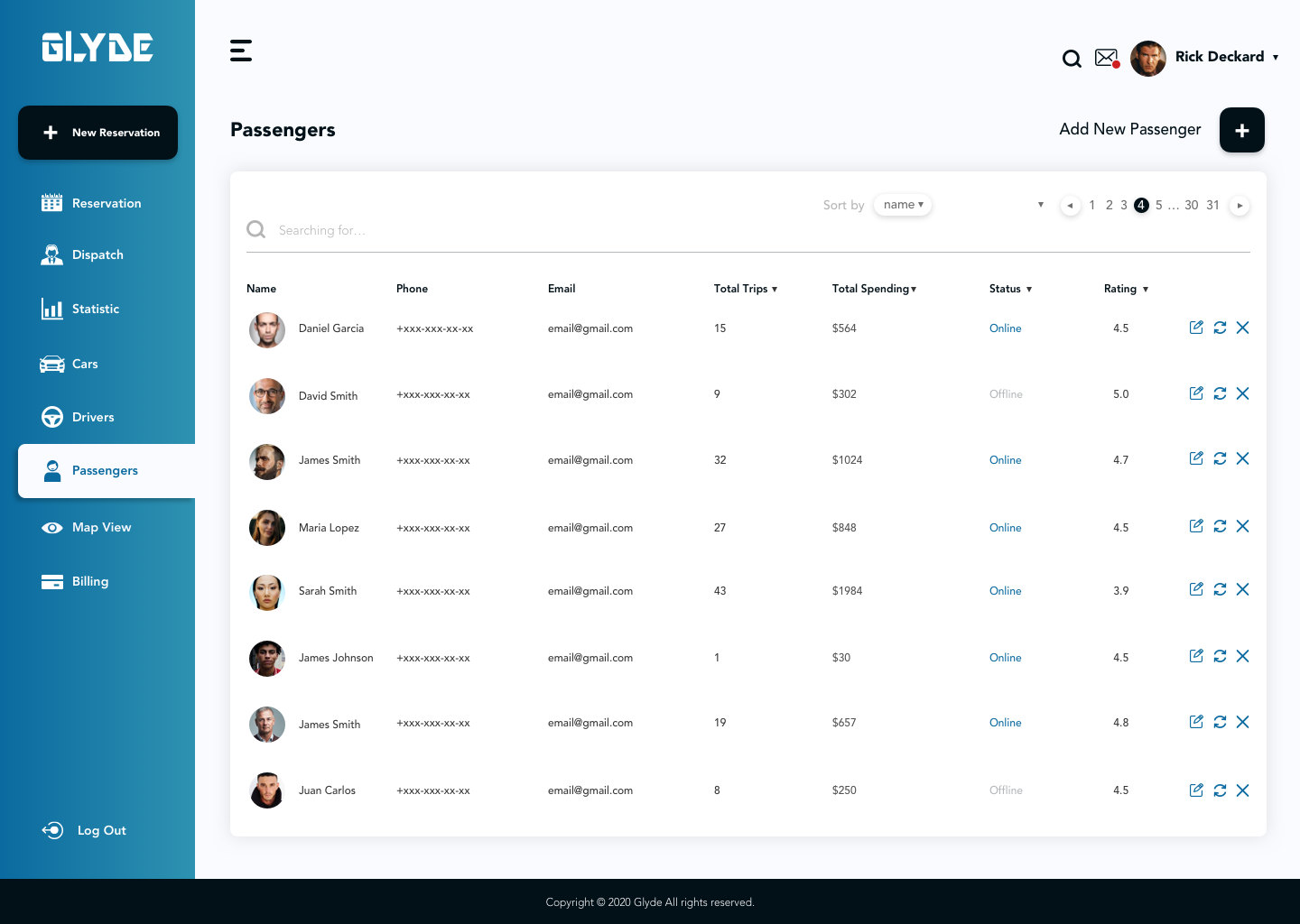Open Reservation in sidebar
This screenshot has height=924, width=1300.
(91, 203)
